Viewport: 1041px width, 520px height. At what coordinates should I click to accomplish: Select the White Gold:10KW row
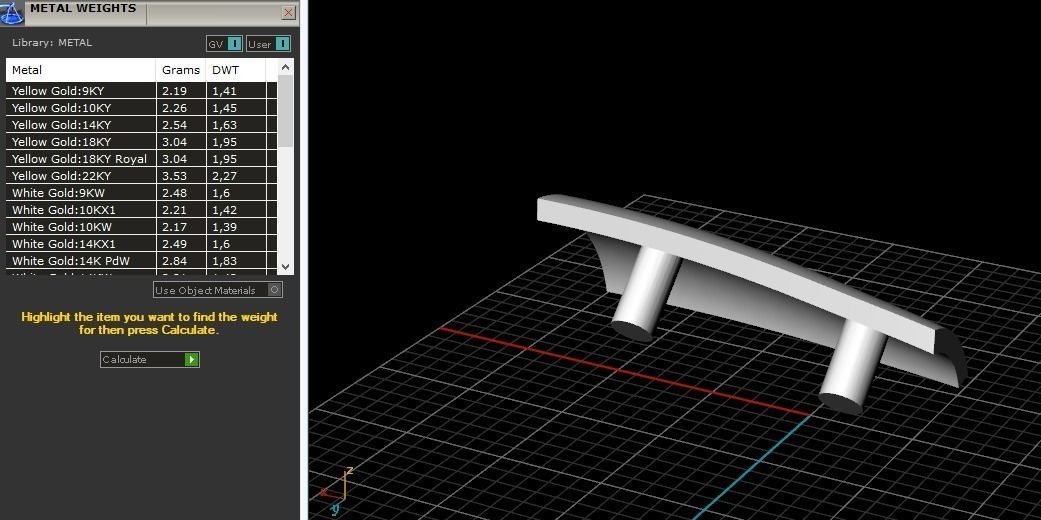click(141, 226)
